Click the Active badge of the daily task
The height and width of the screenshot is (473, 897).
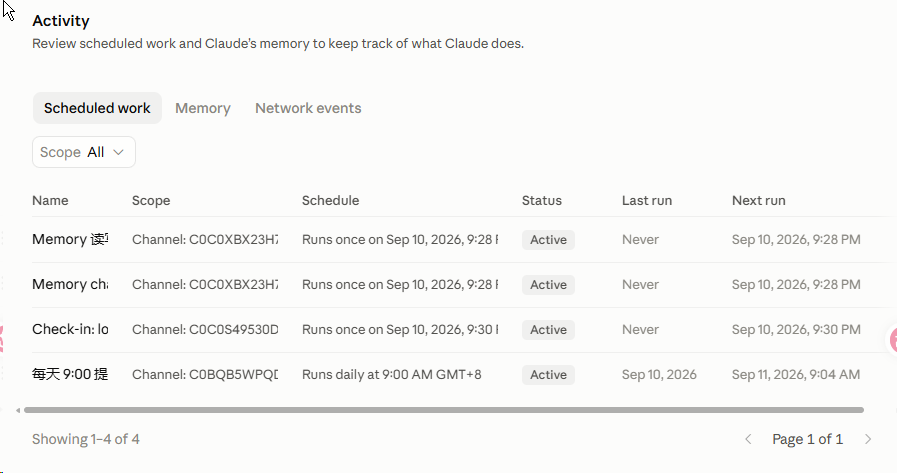548,375
